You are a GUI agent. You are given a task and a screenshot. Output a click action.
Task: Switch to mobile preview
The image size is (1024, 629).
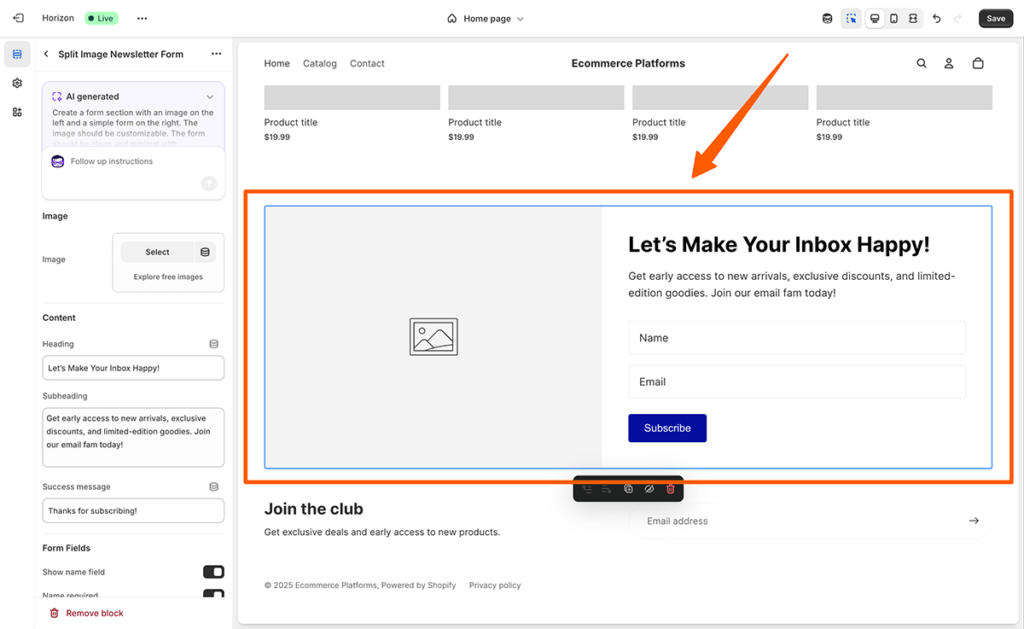click(894, 18)
